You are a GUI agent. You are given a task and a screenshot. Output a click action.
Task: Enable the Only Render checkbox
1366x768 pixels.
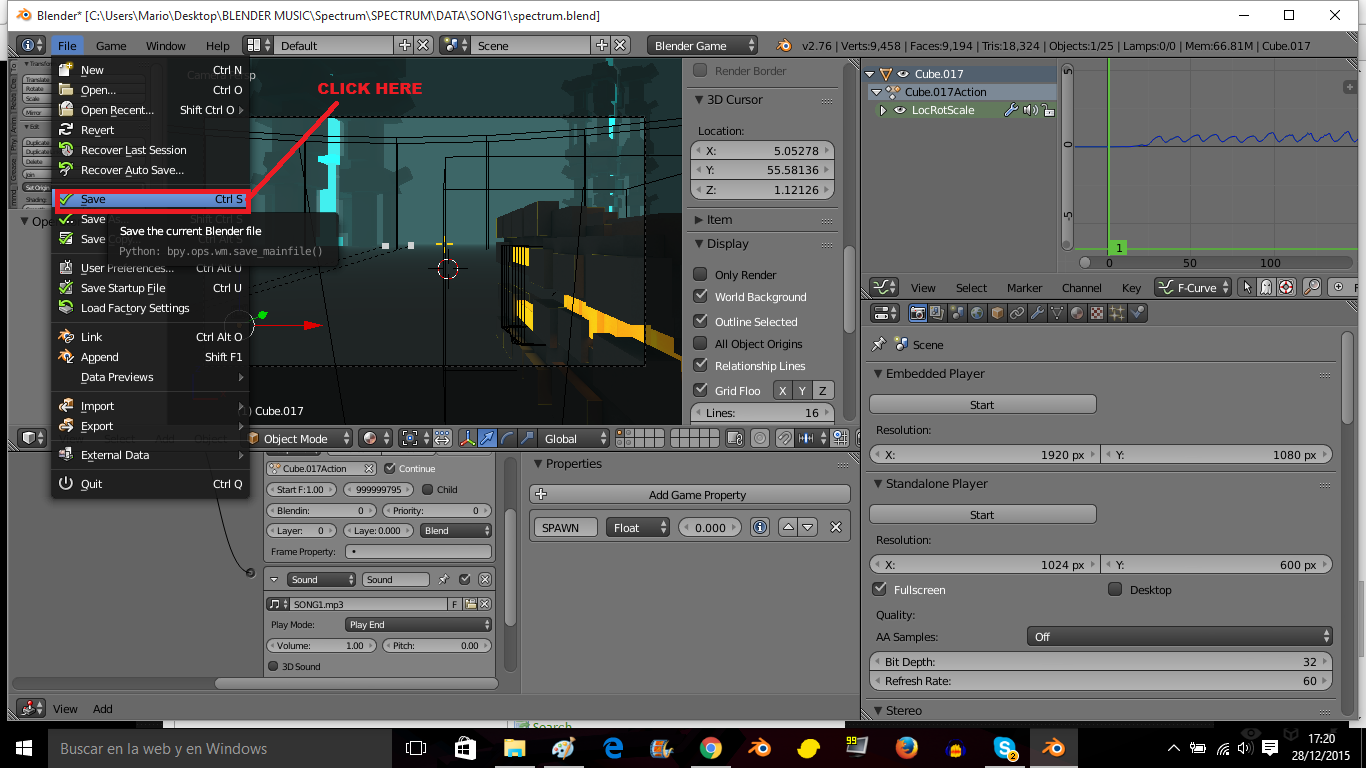click(700, 274)
